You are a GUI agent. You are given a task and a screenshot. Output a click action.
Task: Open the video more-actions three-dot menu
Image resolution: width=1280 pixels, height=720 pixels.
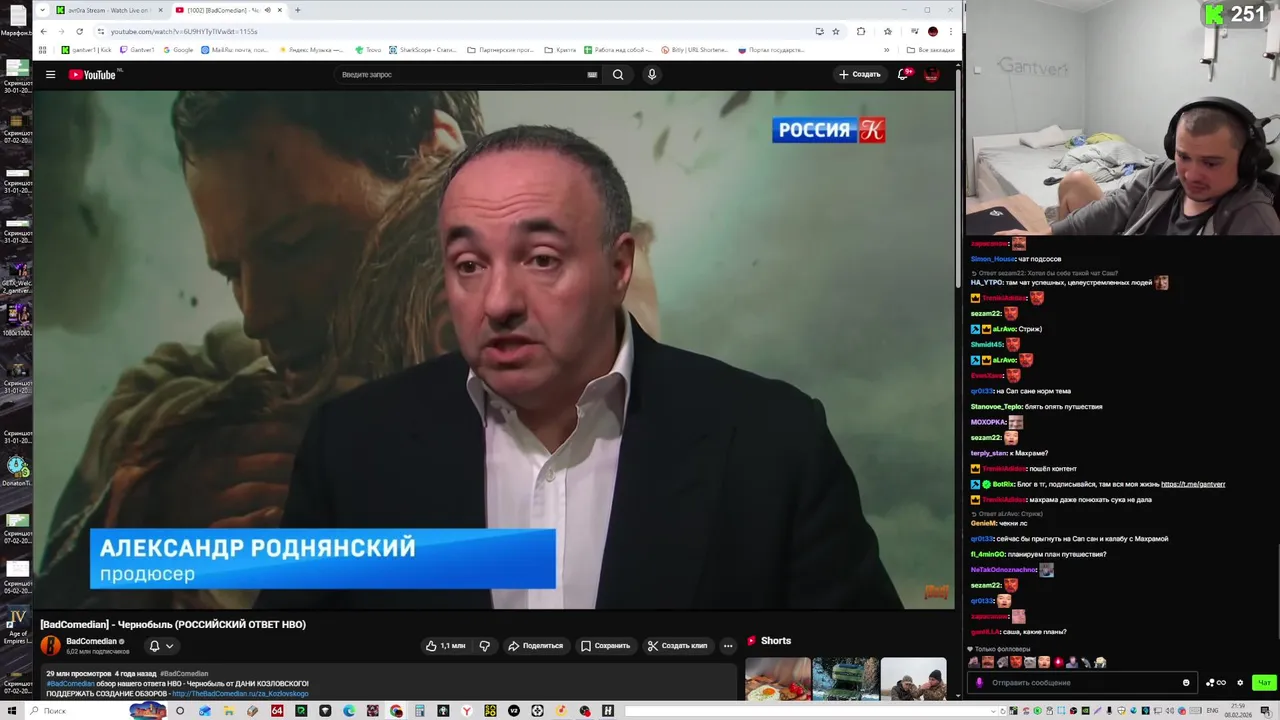point(728,646)
